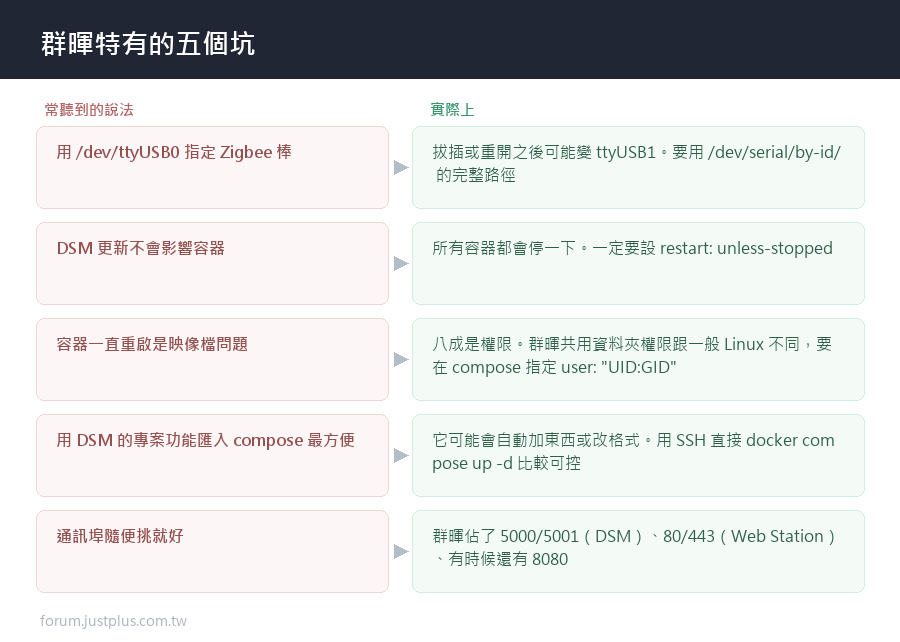The image size is (900, 642).
Task: Click the restart: unless-stopped explanation card
Action: click(638, 263)
